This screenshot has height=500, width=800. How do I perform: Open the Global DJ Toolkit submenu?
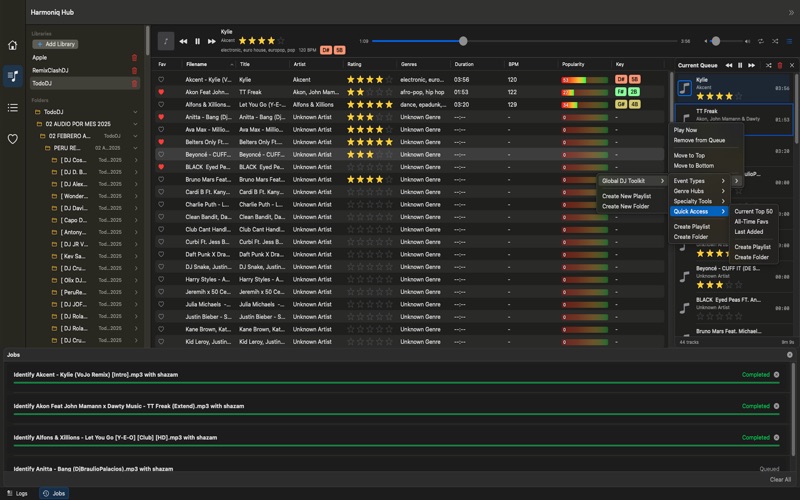[633, 181]
